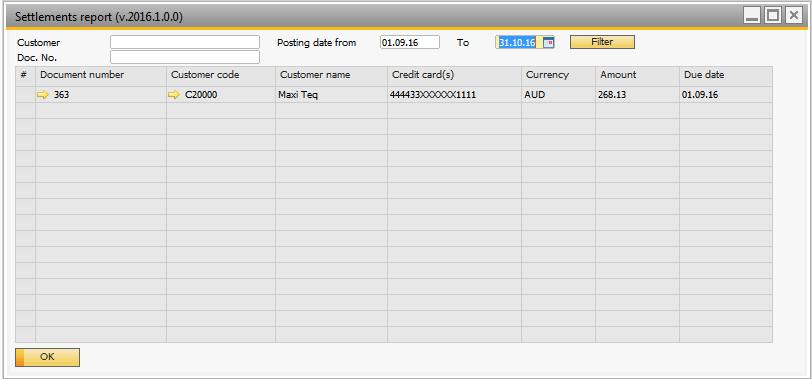
Task: Sort by Credit card(s) column header
Action: pos(455,76)
